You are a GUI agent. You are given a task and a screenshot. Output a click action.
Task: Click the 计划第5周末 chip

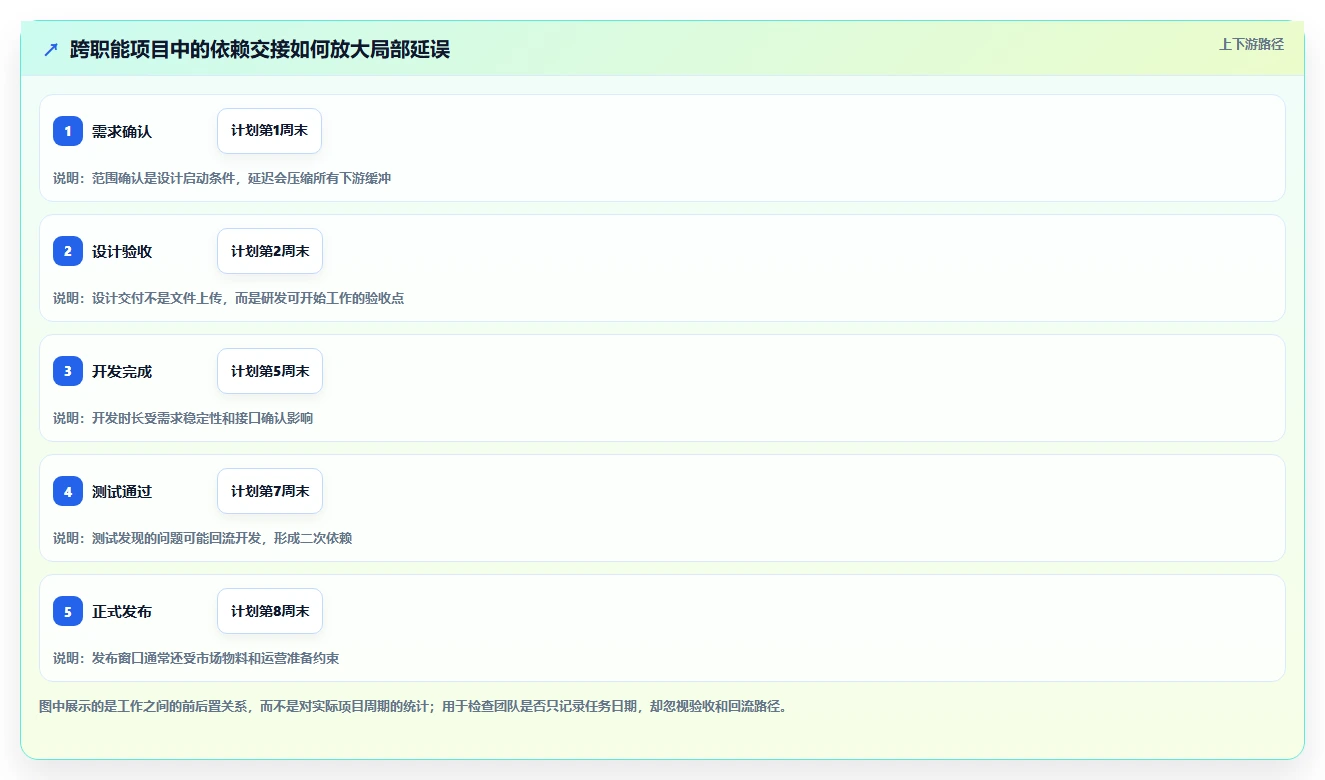coord(270,371)
